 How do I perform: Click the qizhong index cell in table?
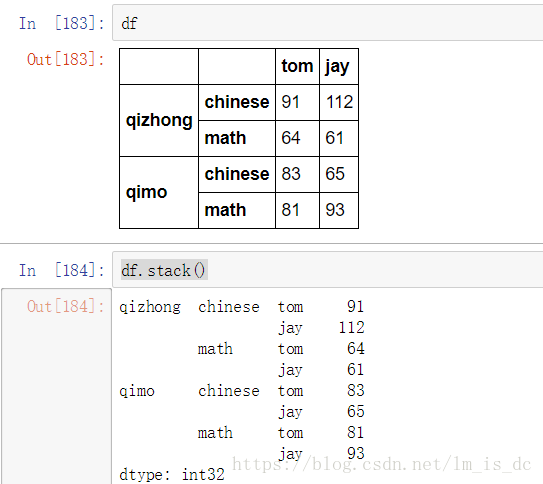pyautogui.click(x=159, y=120)
